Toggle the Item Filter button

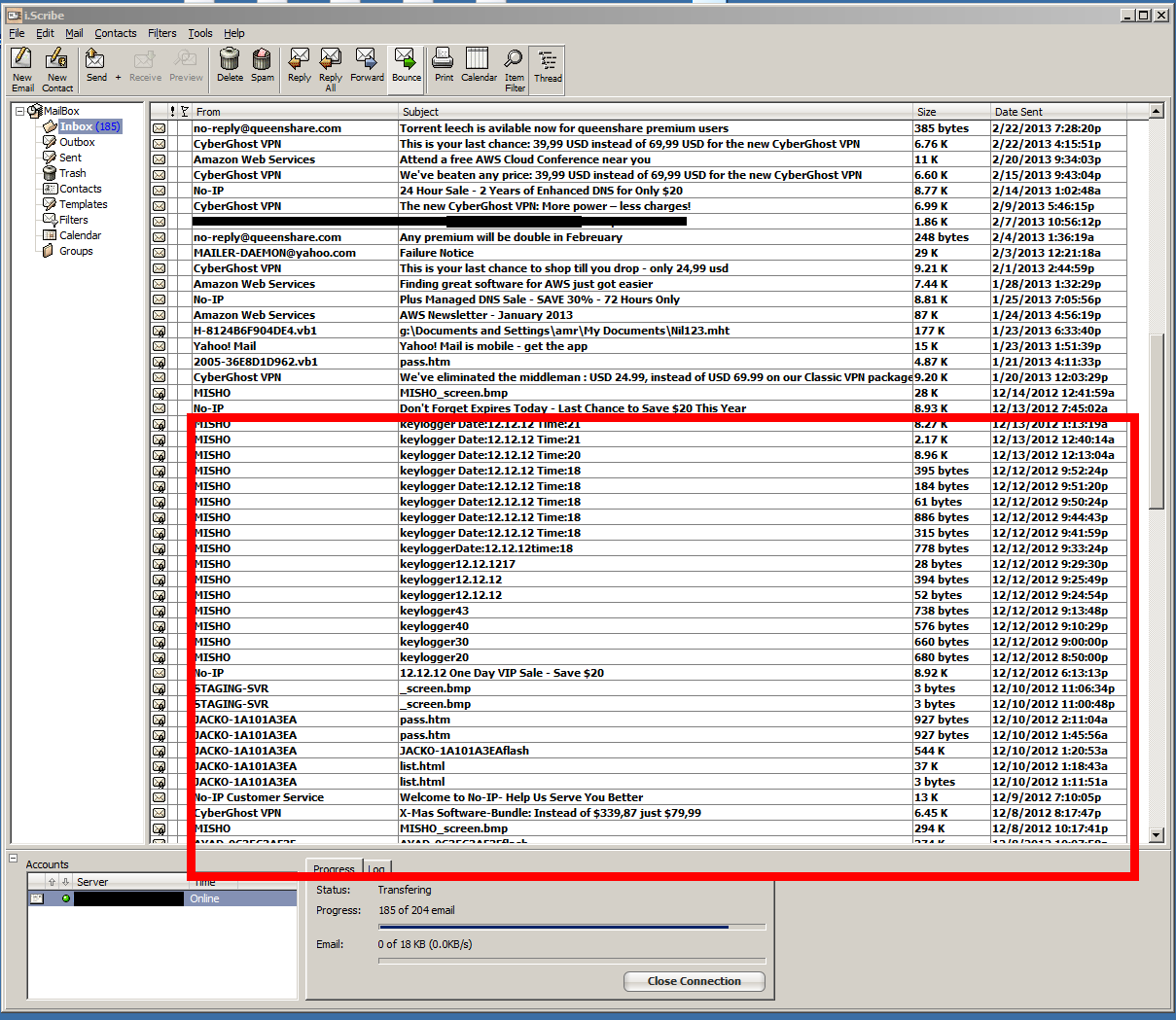(515, 68)
